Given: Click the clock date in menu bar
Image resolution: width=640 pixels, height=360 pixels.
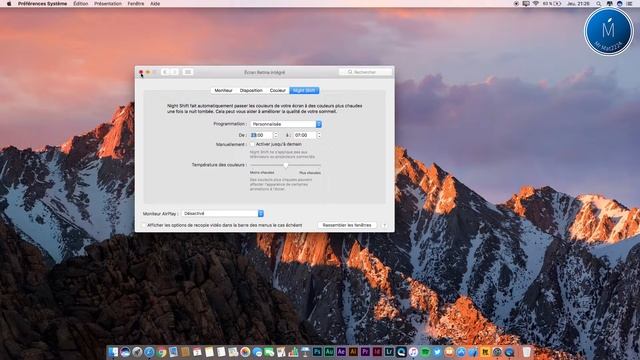Looking at the screenshot, I should click(x=578, y=3).
